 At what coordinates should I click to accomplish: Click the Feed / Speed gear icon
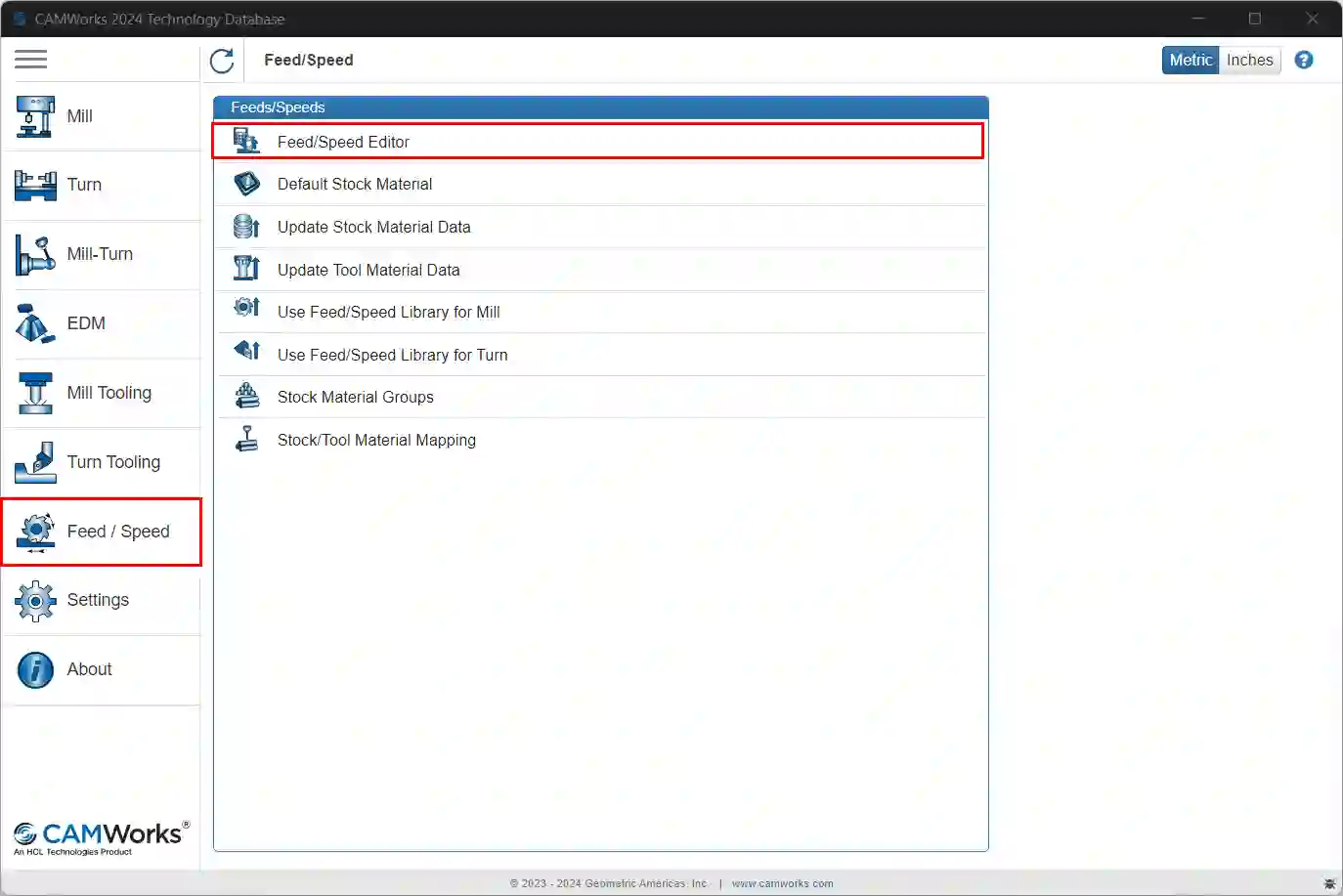pos(36,532)
